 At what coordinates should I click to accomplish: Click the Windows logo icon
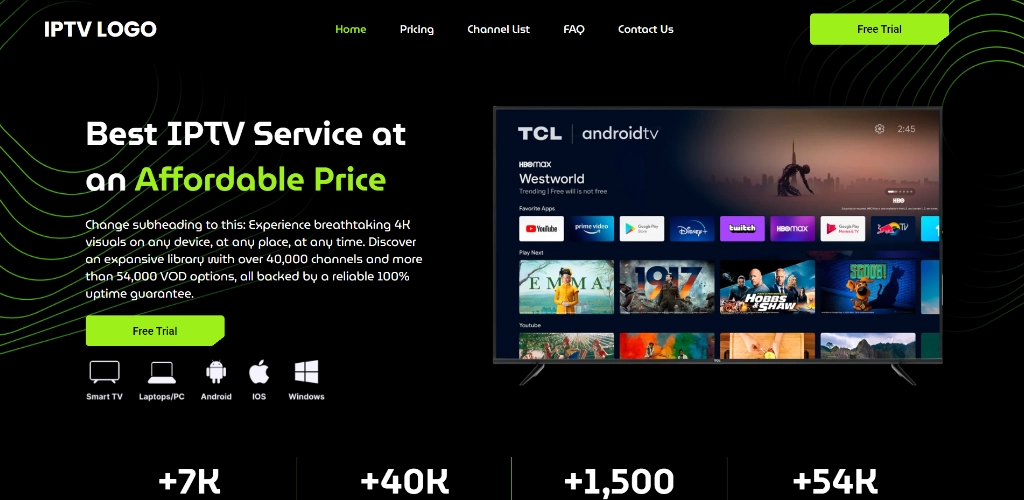click(x=306, y=371)
